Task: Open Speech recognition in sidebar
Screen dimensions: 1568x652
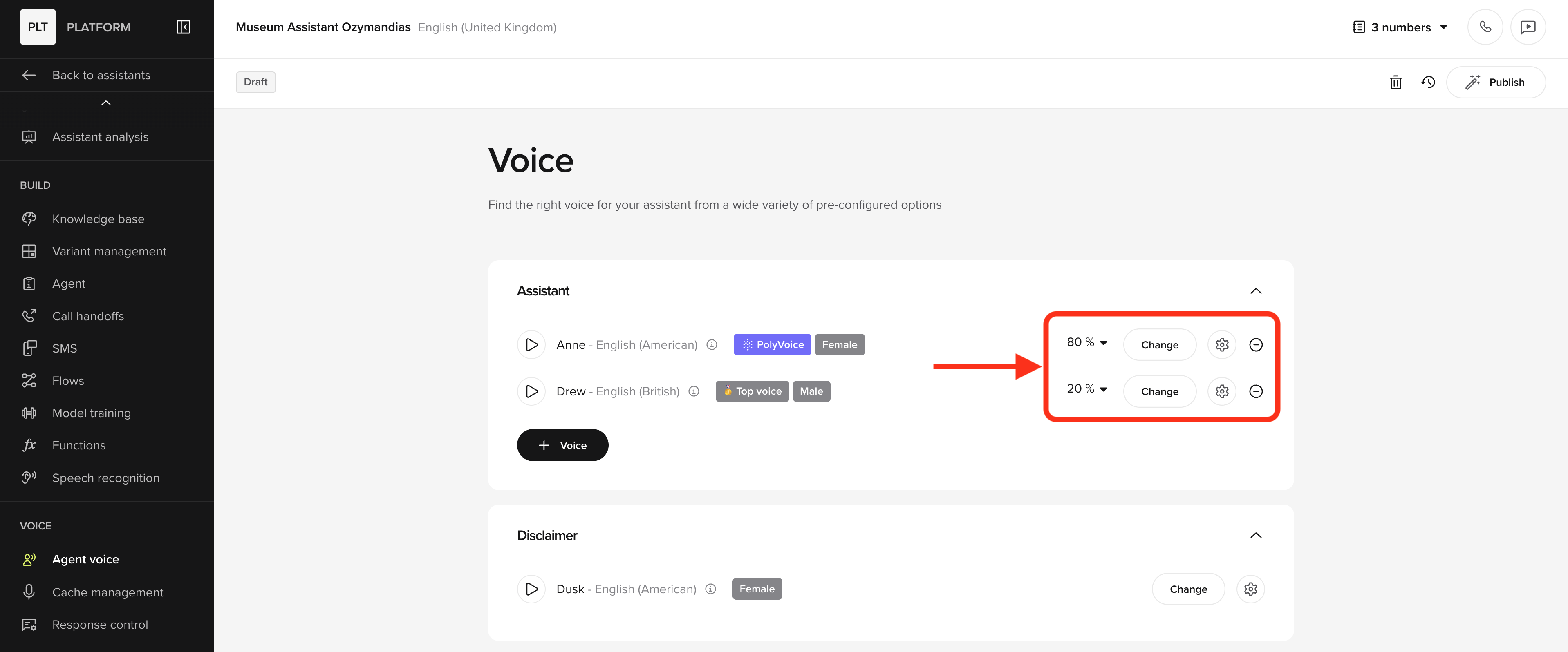Action: [x=105, y=478]
